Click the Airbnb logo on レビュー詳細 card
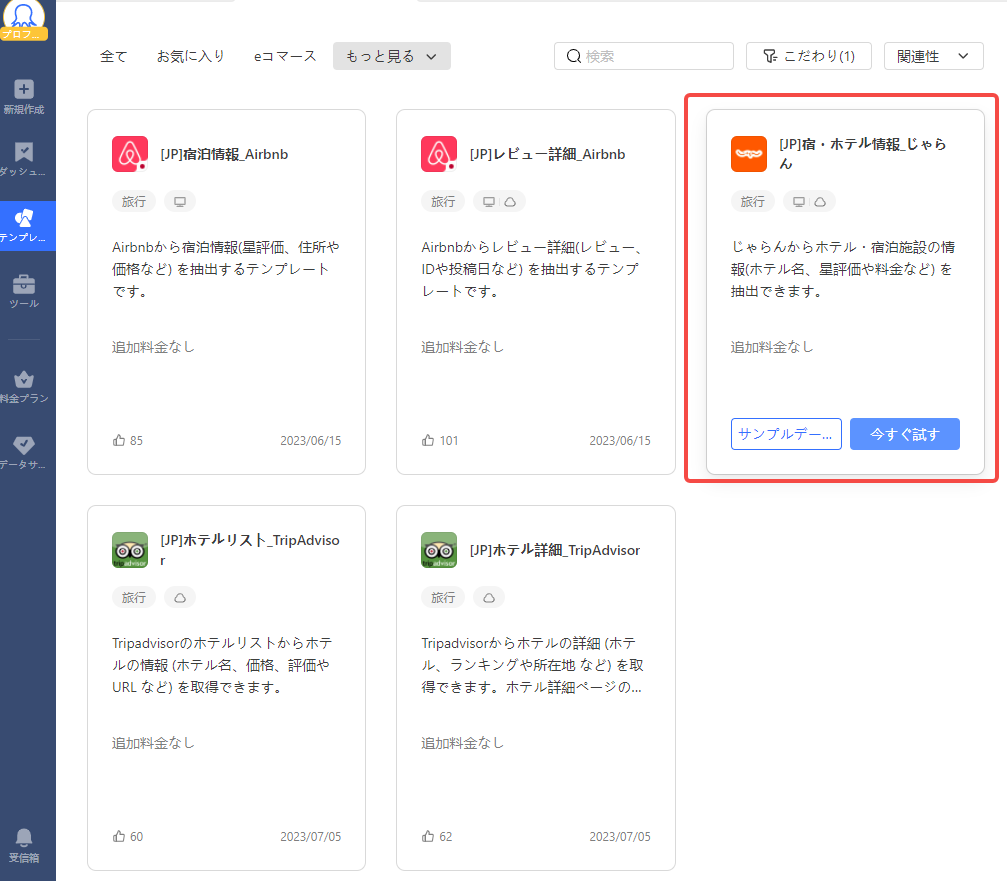1007x881 pixels. coord(439,154)
